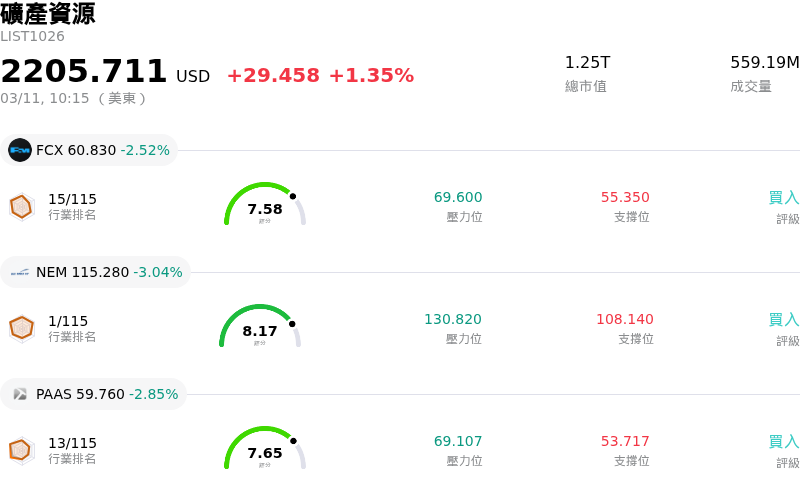Click the 7.58 score gauge
Viewport: 800px width, 488px height.
click(x=264, y=205)
